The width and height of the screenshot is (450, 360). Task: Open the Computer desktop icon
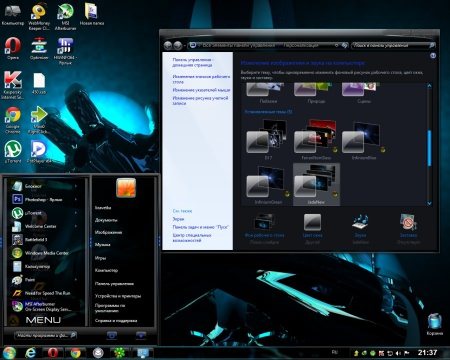[x=12, y=15]
